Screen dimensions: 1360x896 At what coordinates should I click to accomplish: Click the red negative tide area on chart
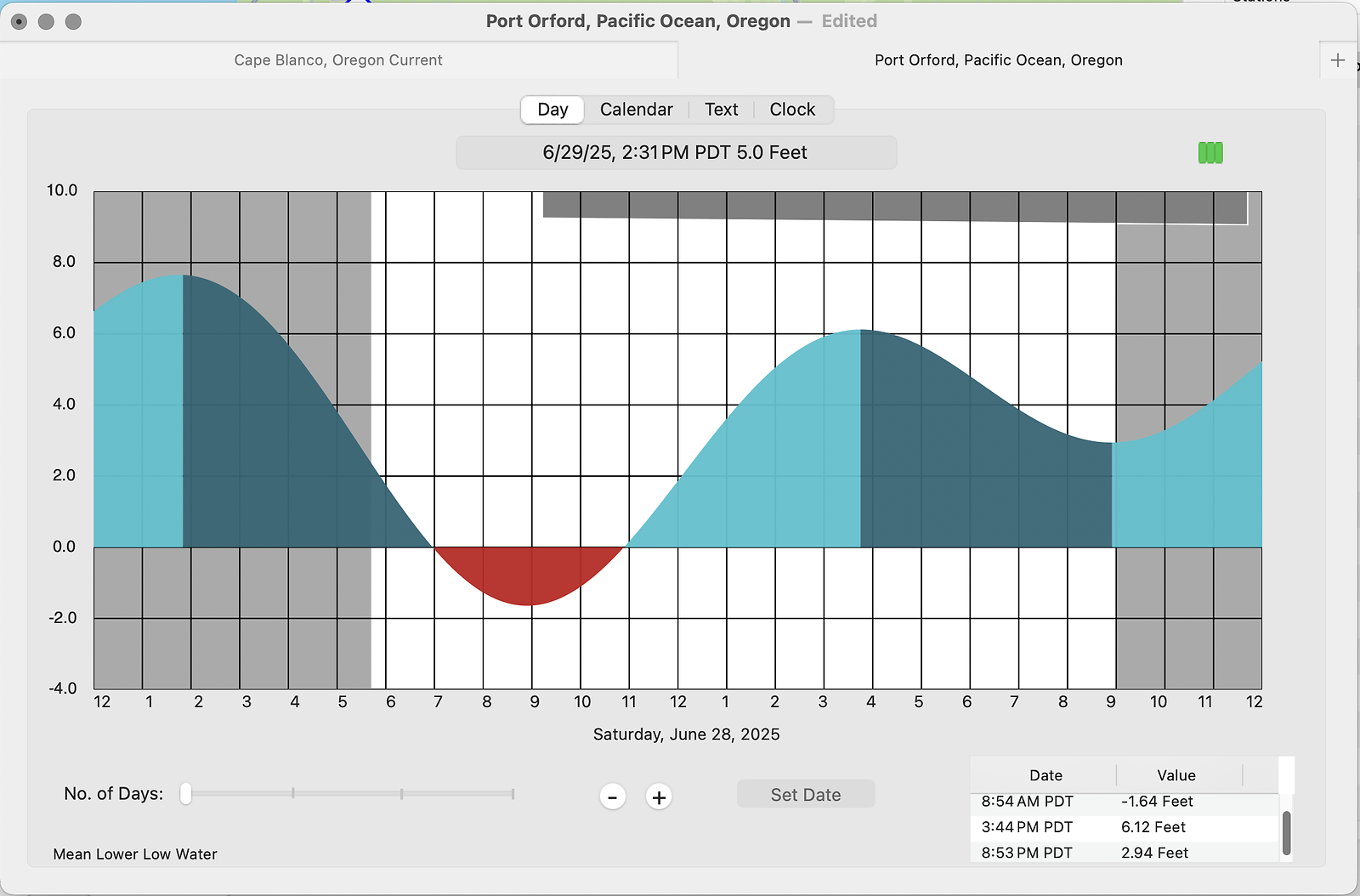[530, 574]
